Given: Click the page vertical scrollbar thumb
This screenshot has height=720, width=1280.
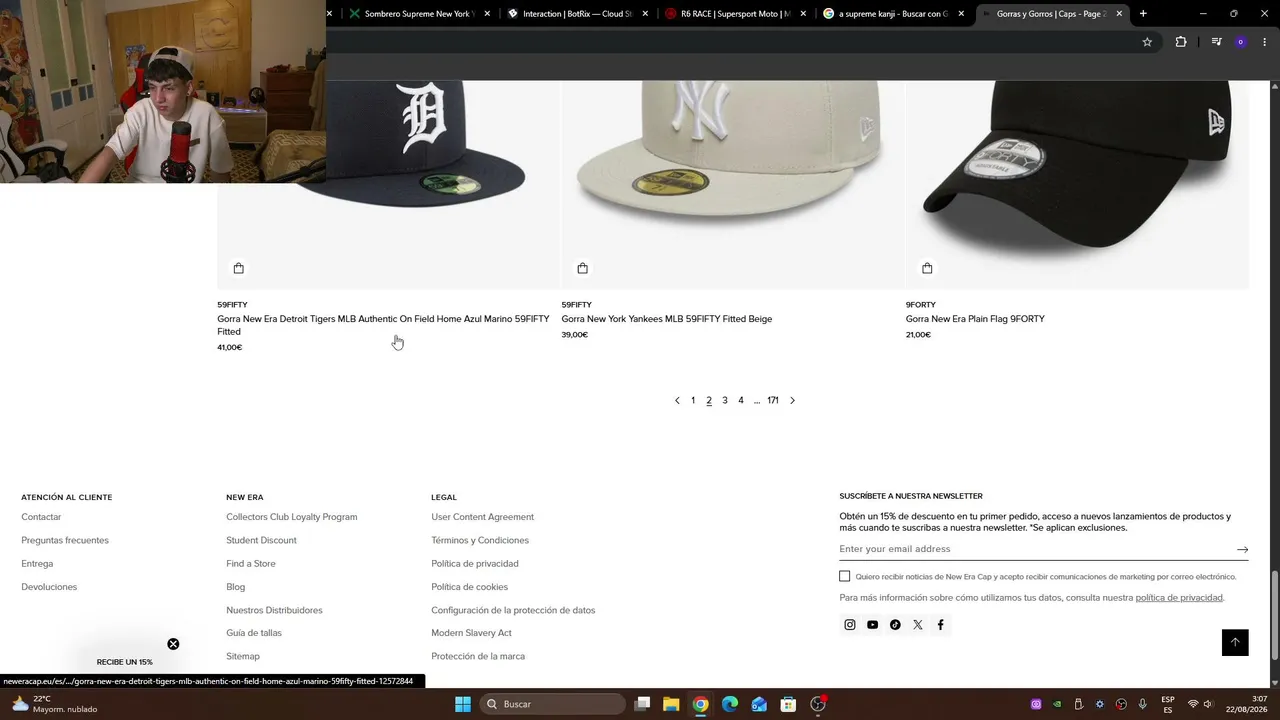Looking at the screenshot, I should (1274, 615).
